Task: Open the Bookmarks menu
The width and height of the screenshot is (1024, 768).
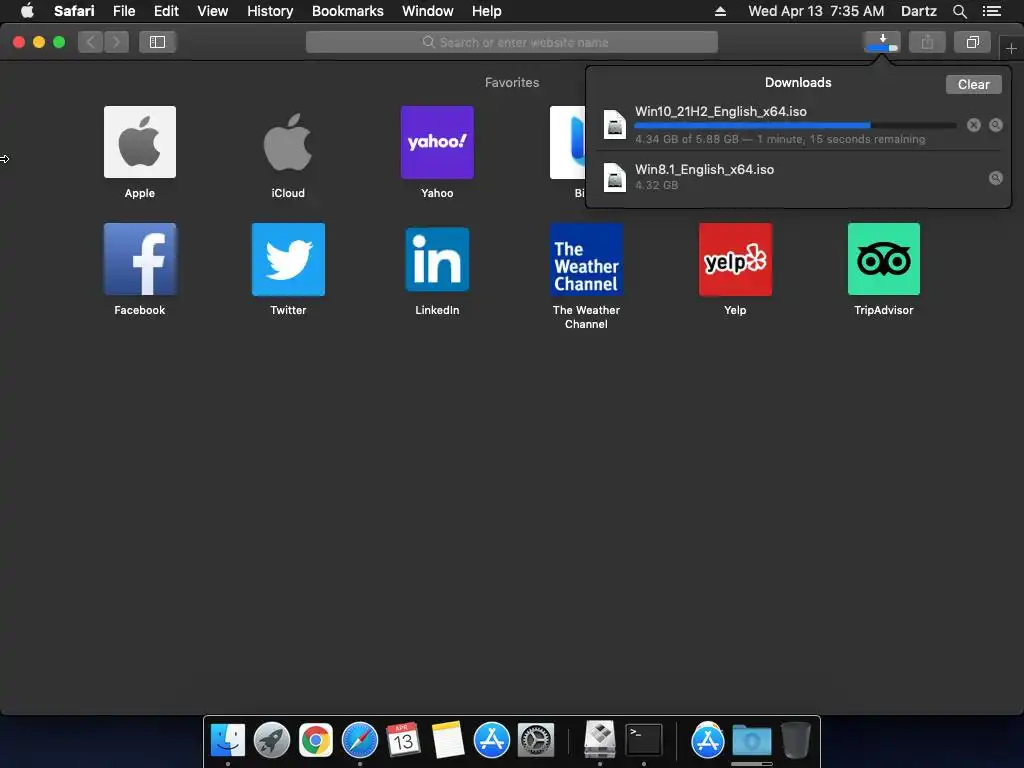Action: (x=347, y=11)
